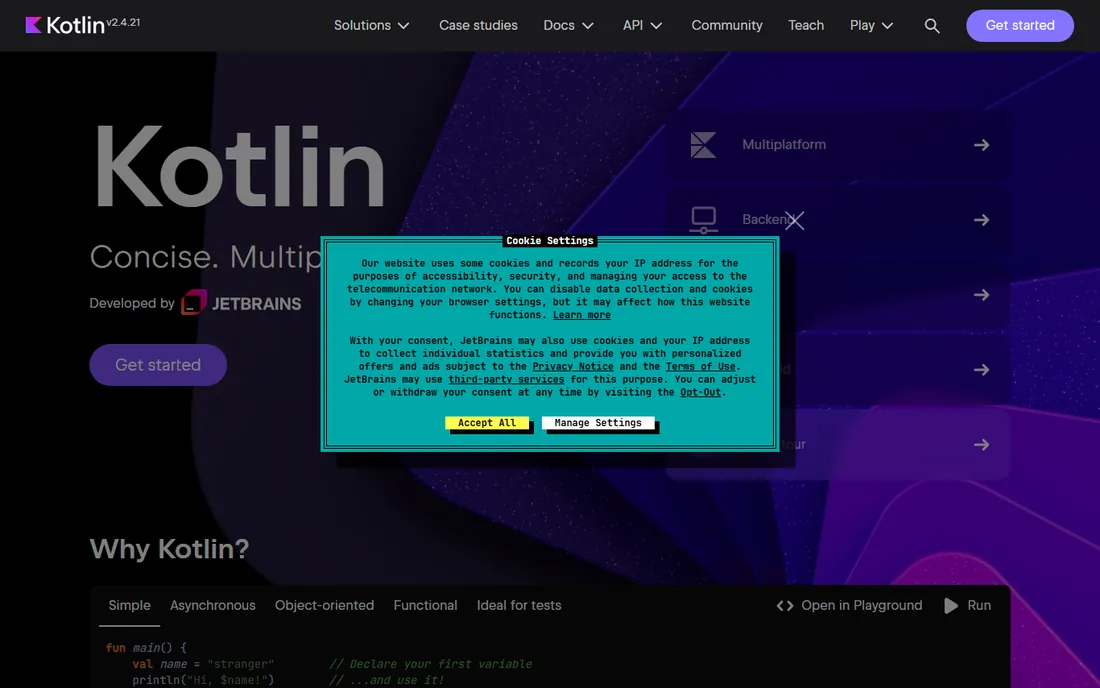Click the Open in Playground code icon

pyautogui.click(x=785, y=605)
